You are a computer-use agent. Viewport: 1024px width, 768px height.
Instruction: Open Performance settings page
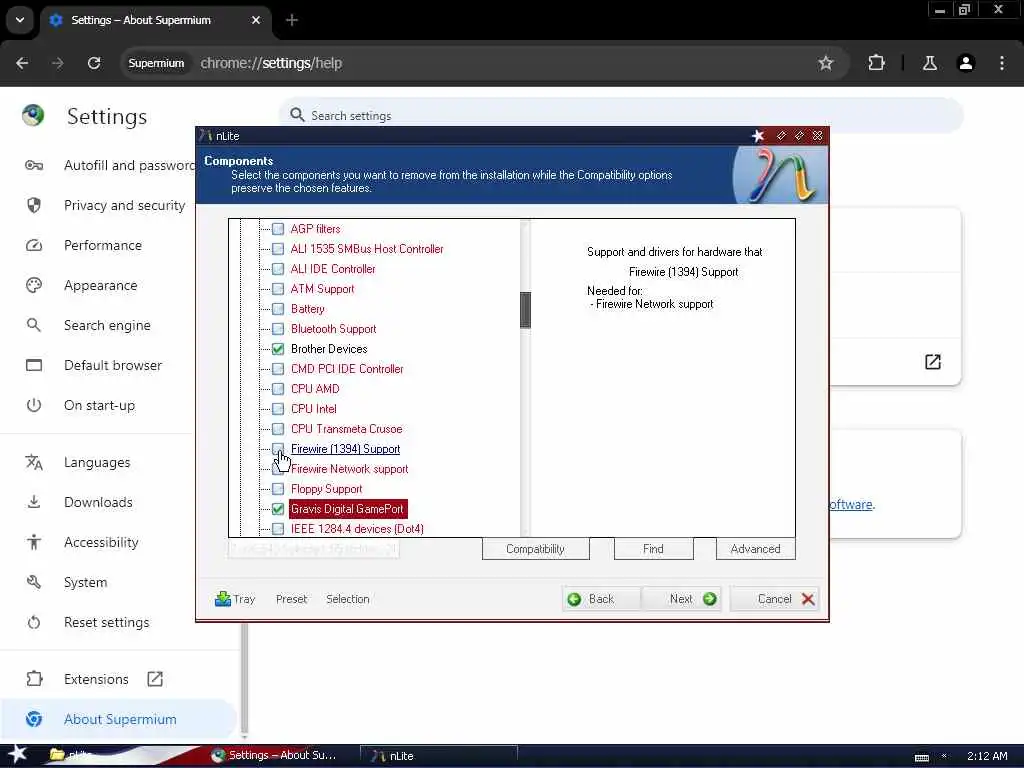click(x=83, y=246)
